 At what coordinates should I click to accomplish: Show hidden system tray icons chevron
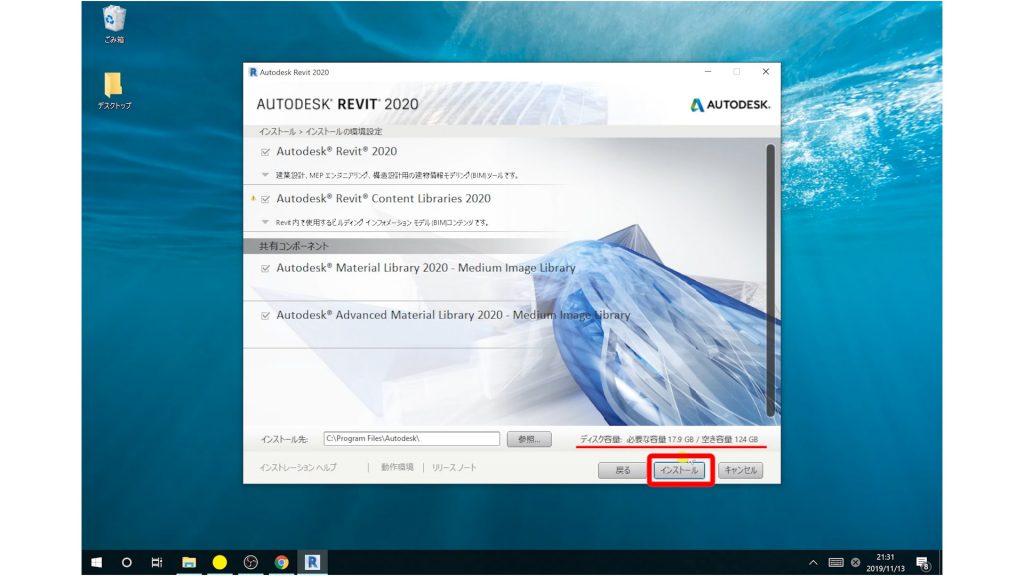pyautogui.click(x=813, y=562)
